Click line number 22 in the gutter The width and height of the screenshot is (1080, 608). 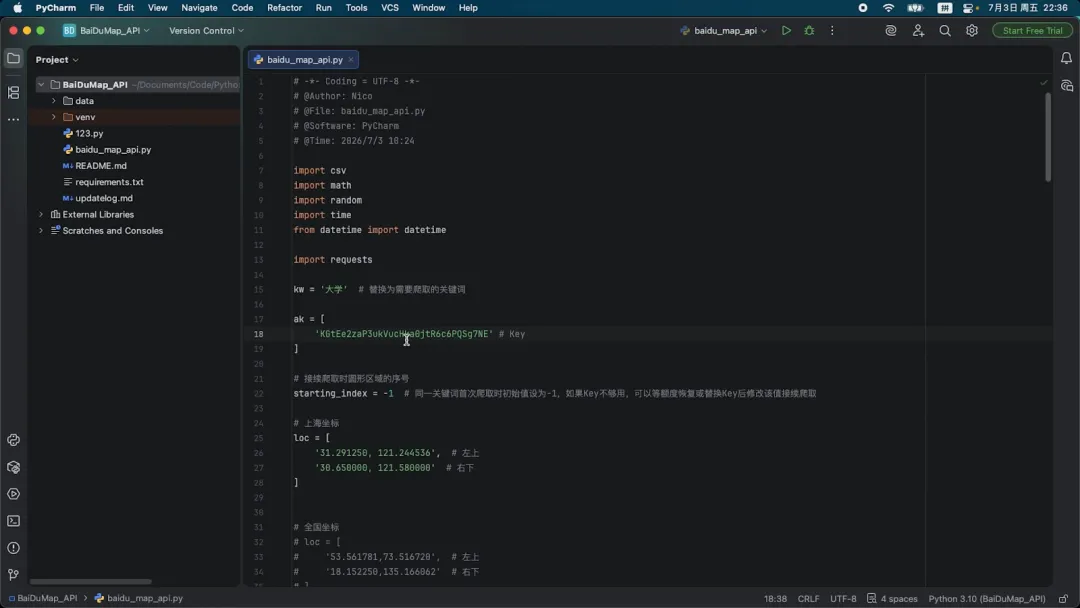pos(258,394)
